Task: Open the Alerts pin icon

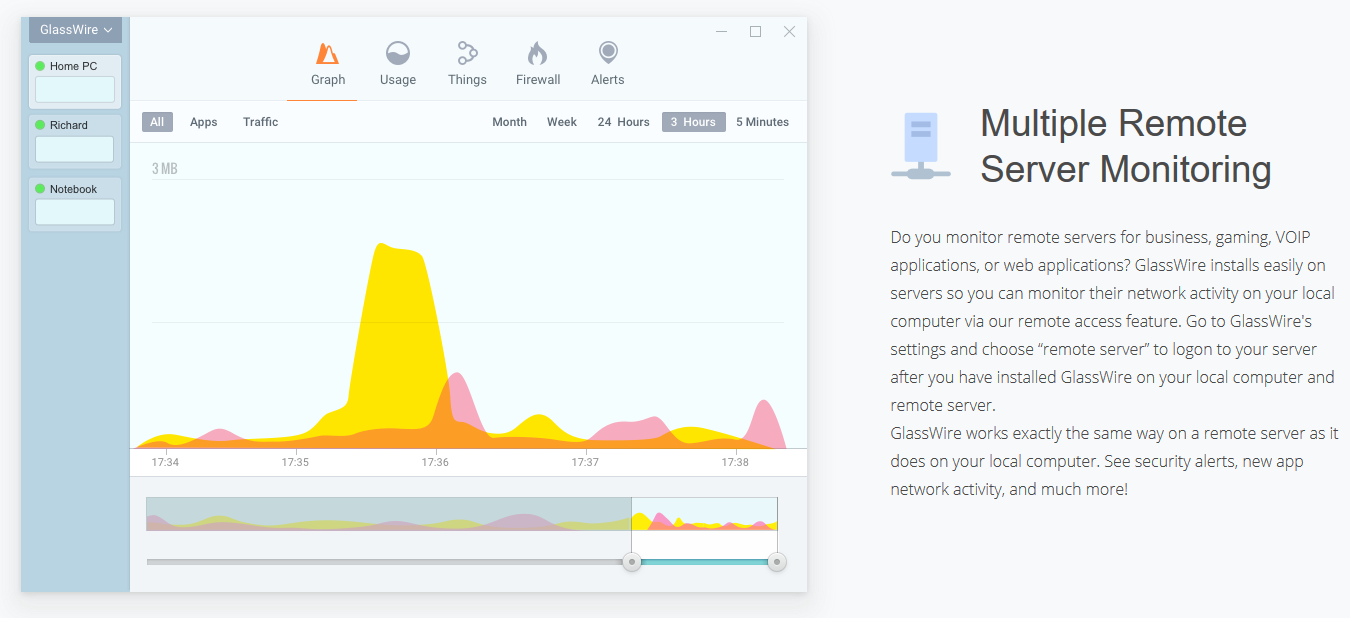Action: tap(607, 53)
